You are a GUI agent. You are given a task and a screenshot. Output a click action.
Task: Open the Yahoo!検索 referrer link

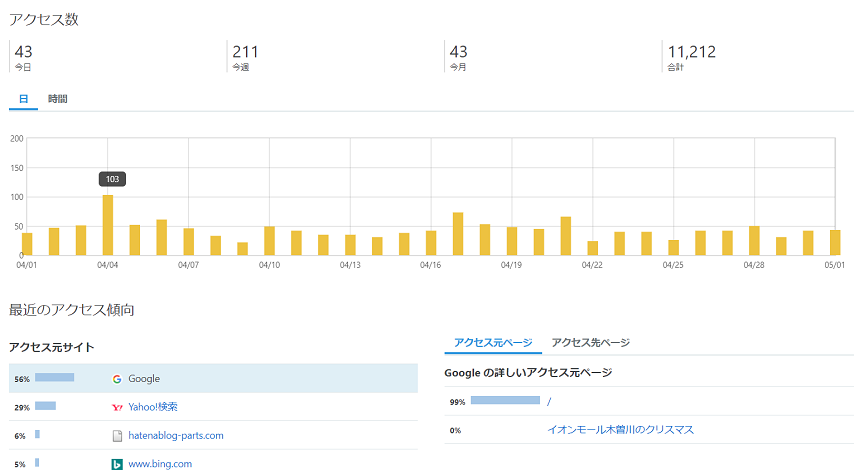153,407
